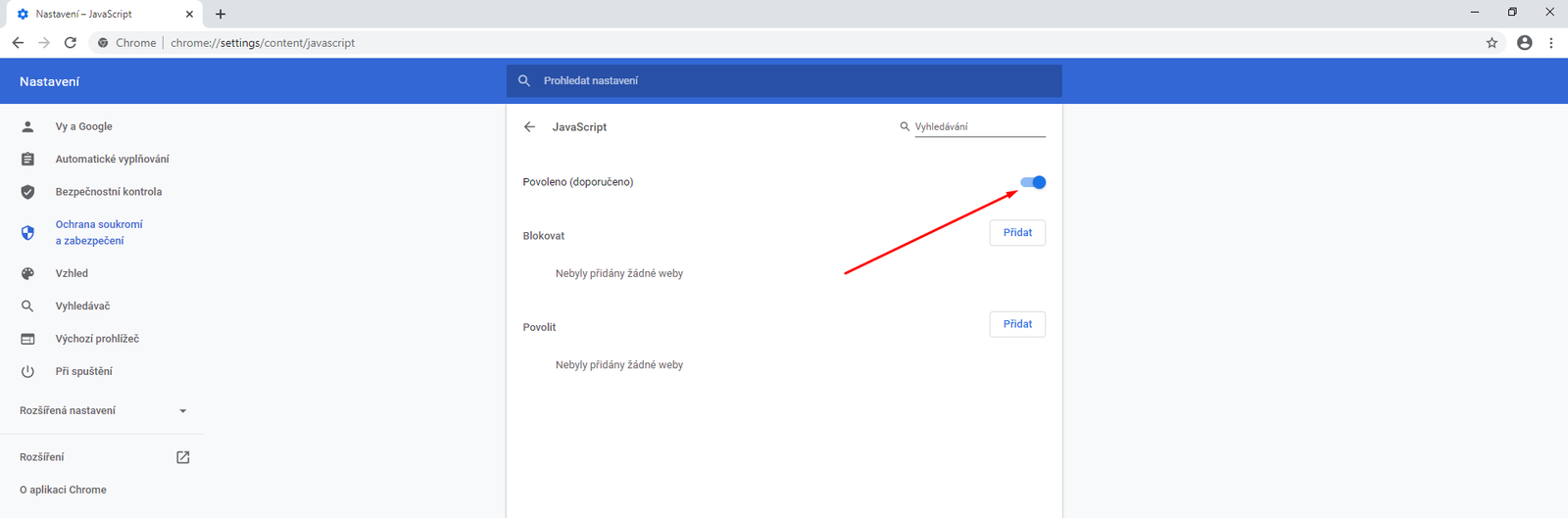This screenshot has height=518, width=1568.
Task: Click the browser back navigation arrow
Action: click(x=18, y=43)
